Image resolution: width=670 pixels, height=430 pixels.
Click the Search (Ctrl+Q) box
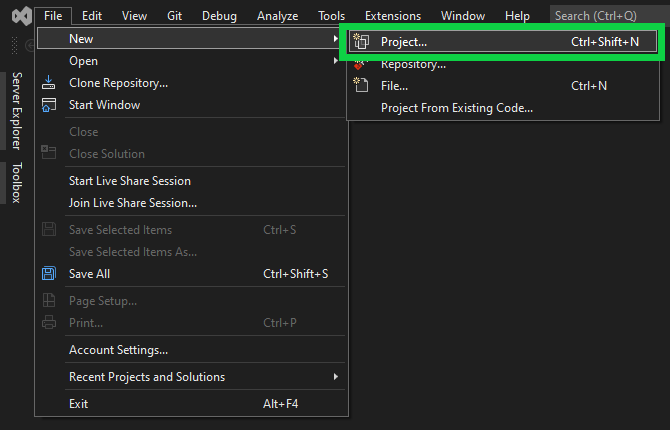[x=610, y=16]
